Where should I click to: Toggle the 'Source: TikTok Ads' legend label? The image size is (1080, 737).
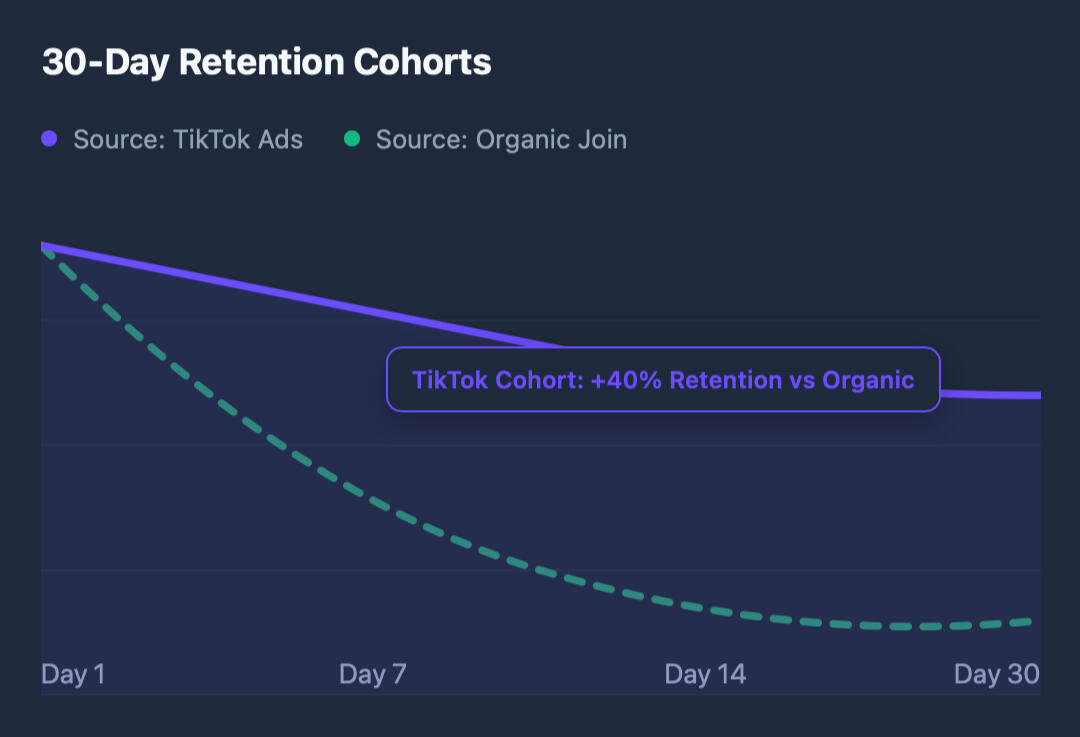coord(188,139)
